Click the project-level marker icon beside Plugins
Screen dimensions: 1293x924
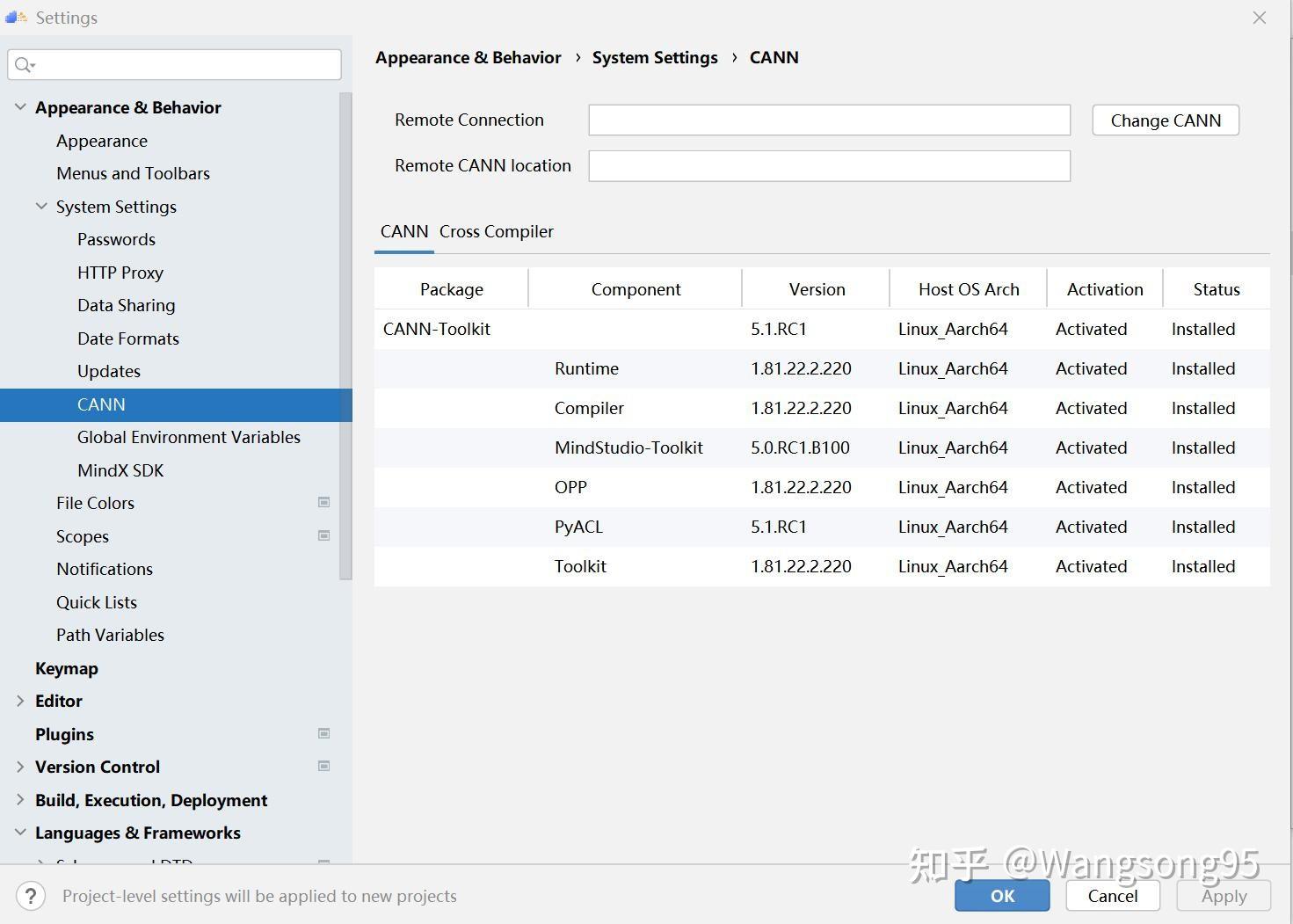[323, 733]
